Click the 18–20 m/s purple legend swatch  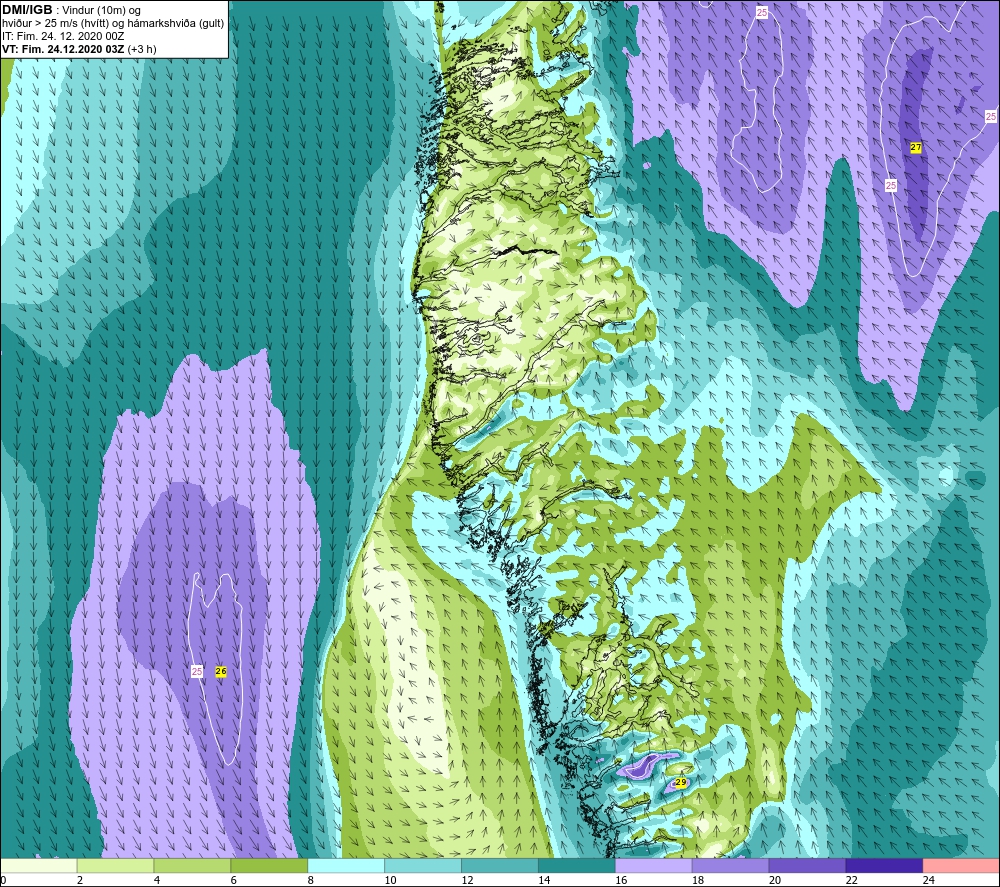click(x=730, y=865)
